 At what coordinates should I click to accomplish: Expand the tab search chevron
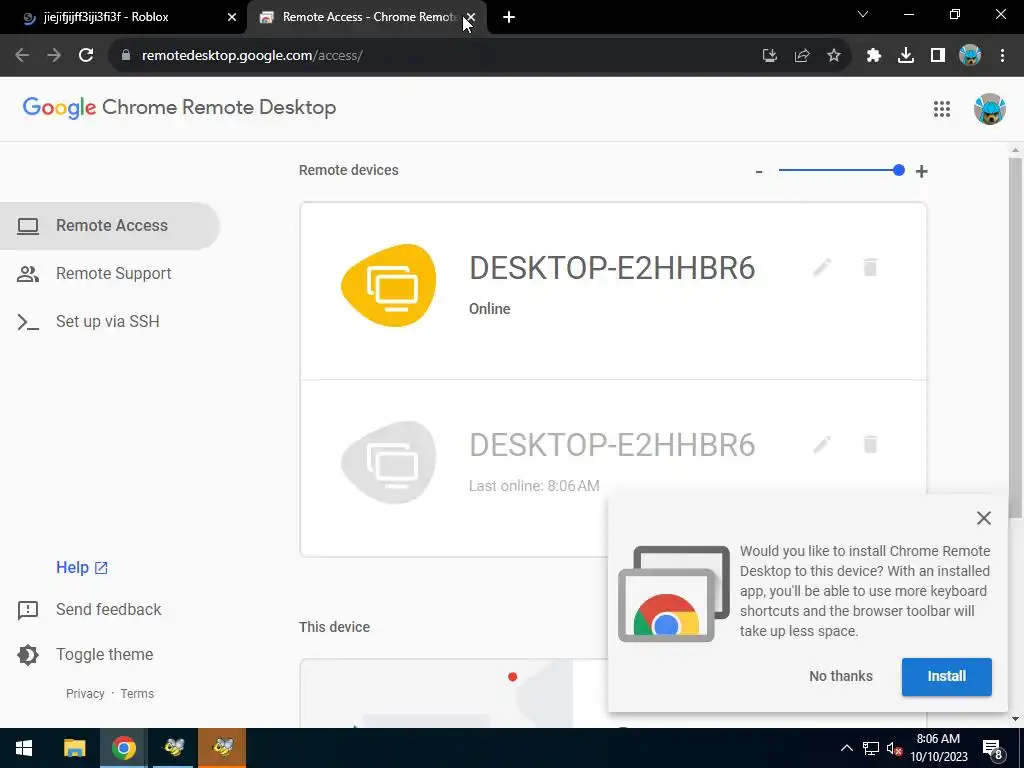(863, 14)
